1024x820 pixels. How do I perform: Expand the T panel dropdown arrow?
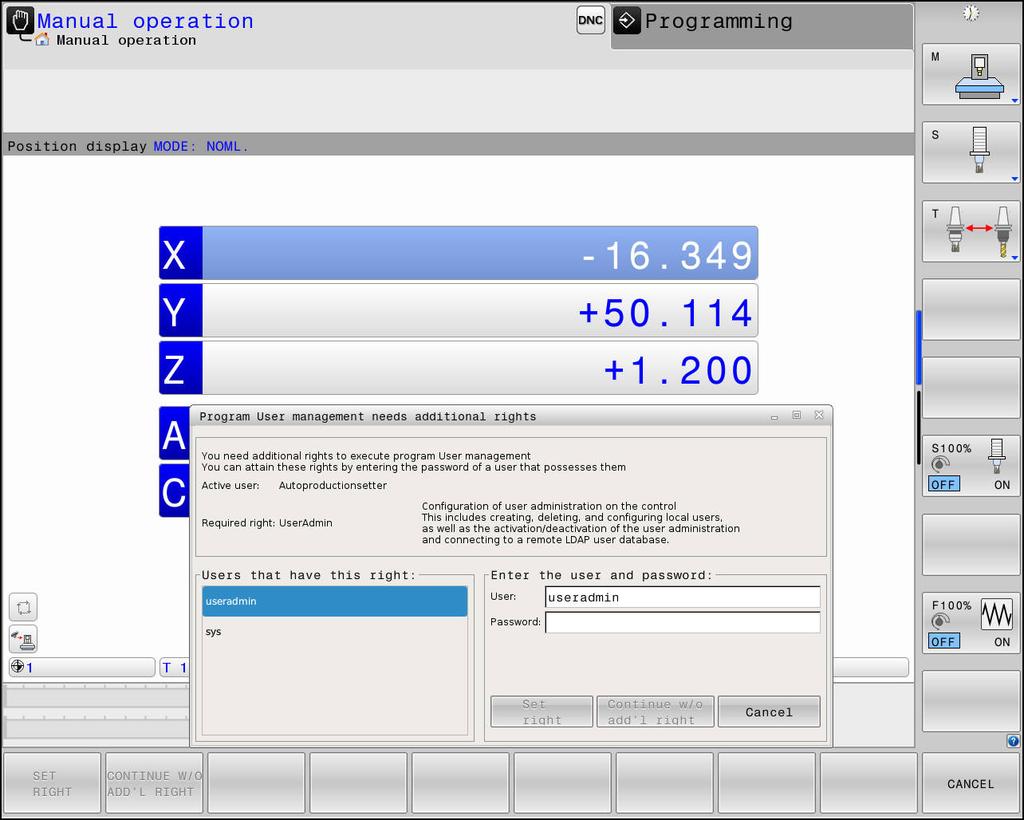(1014, 257)
